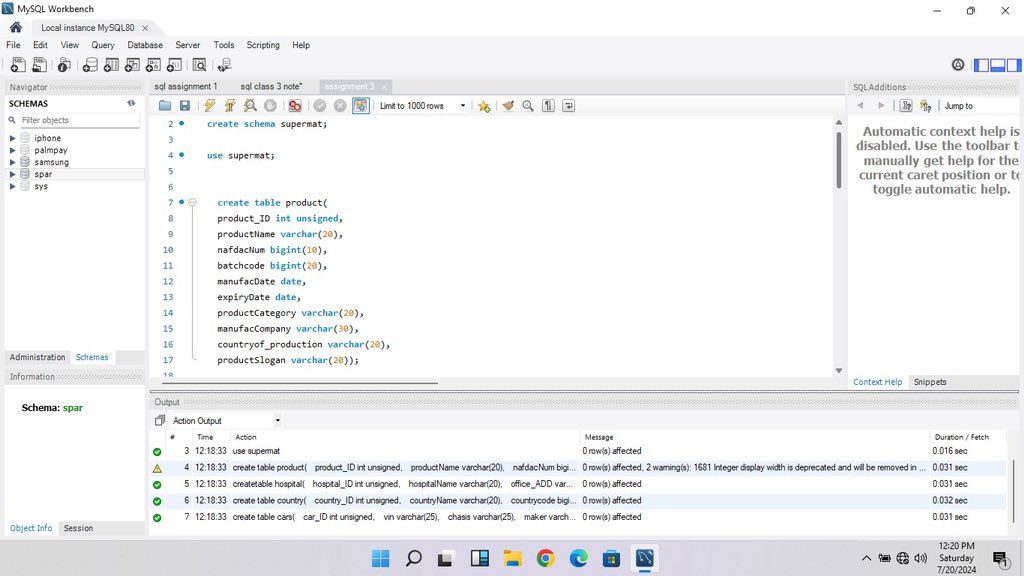Collapse the create table code fold
The width and height of the screenshot is (1024, 576).
193,202
